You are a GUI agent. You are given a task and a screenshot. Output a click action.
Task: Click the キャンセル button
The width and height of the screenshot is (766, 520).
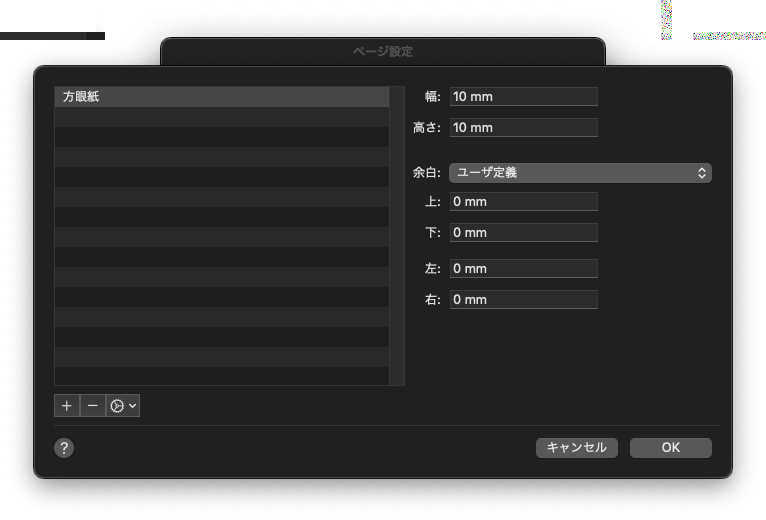(x=577, y=448)
